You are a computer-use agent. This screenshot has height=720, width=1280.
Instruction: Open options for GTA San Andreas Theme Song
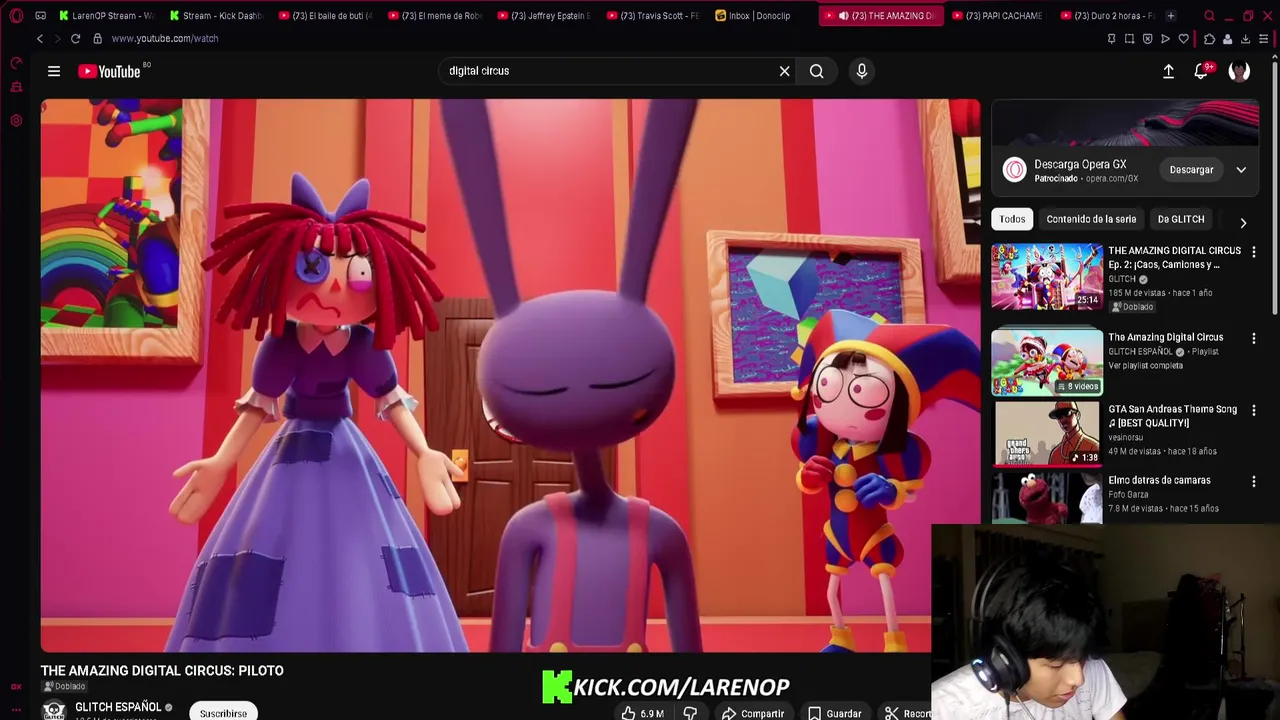click(1254, 410)
